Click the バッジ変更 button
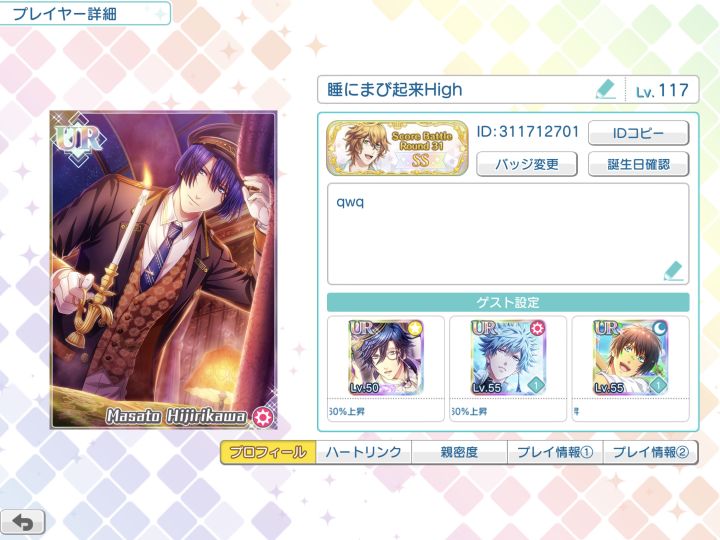The image size is (720, 540). pyautogui.click(x=527, y=164)
